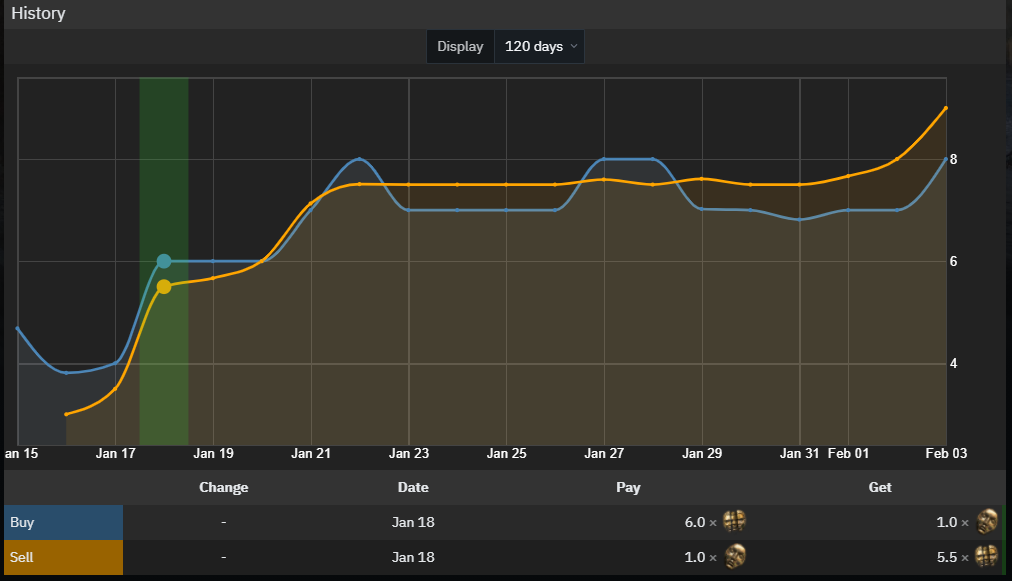
Task: Click the Get column header
Action: [880, 487]
